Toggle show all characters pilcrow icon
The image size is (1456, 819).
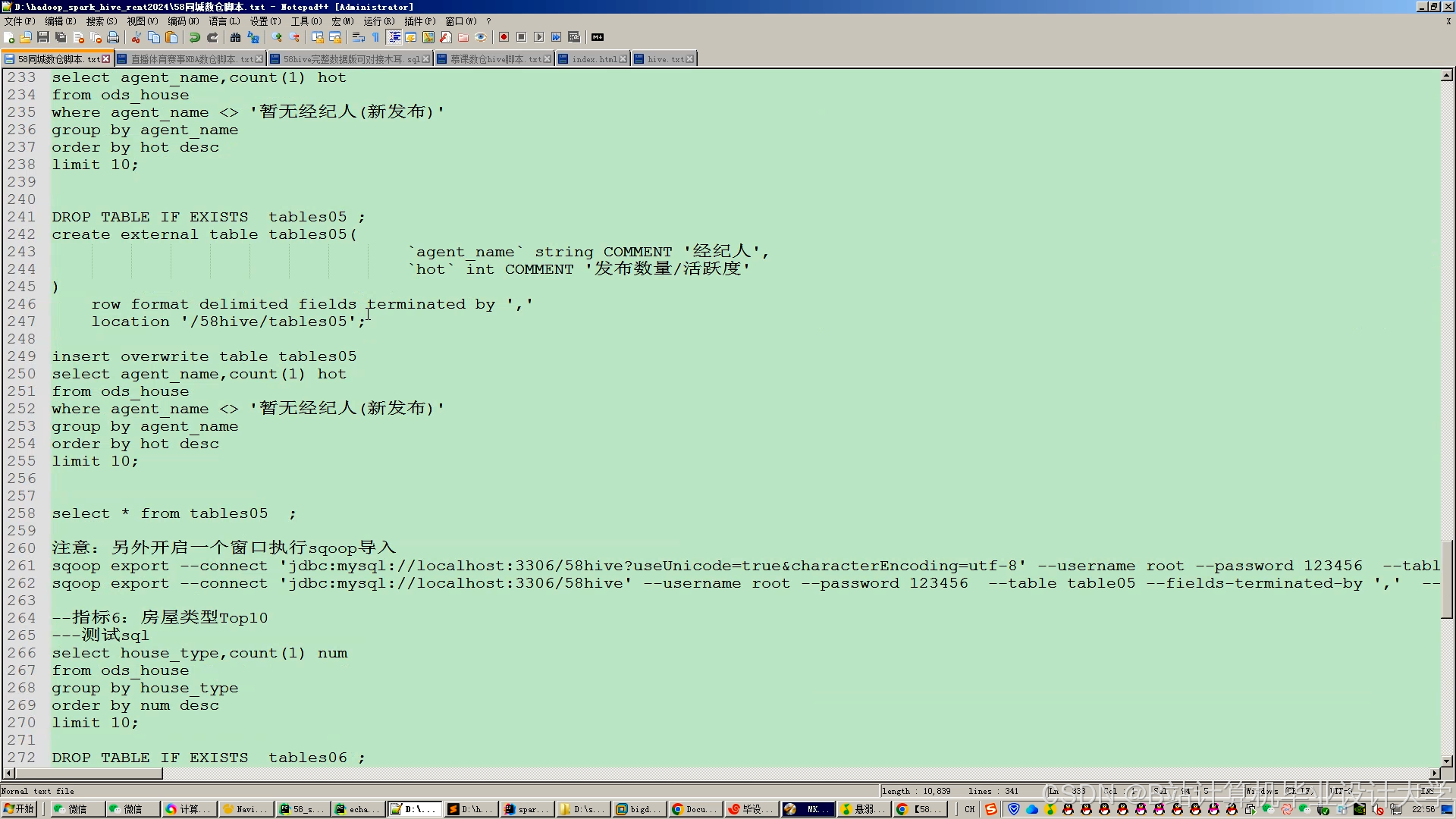pos(376,37)
